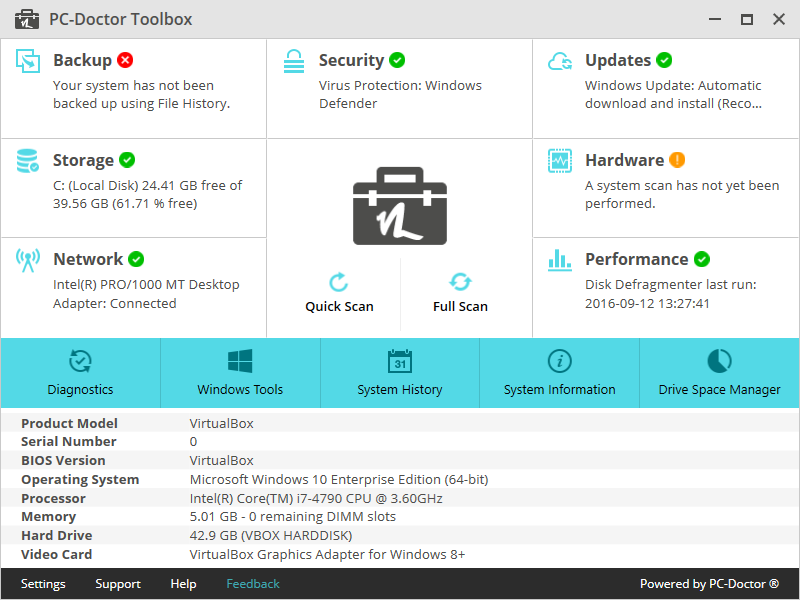The image size is (800, 600).
Task: Click the Windows Tools logo icon
Action: 240,361
